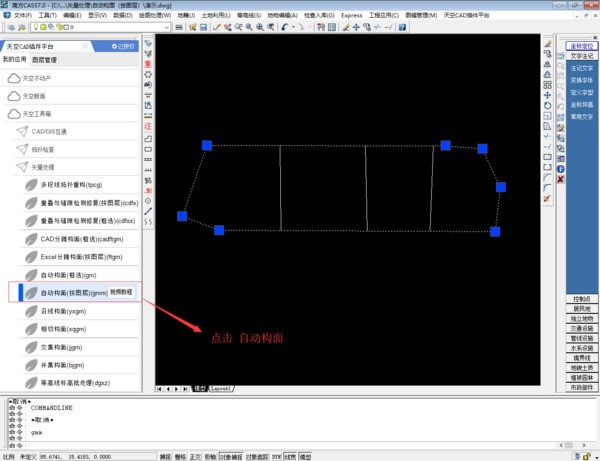Click the 视频教程 link
Screen dimensions: 600x461
(x=121, y=292)
